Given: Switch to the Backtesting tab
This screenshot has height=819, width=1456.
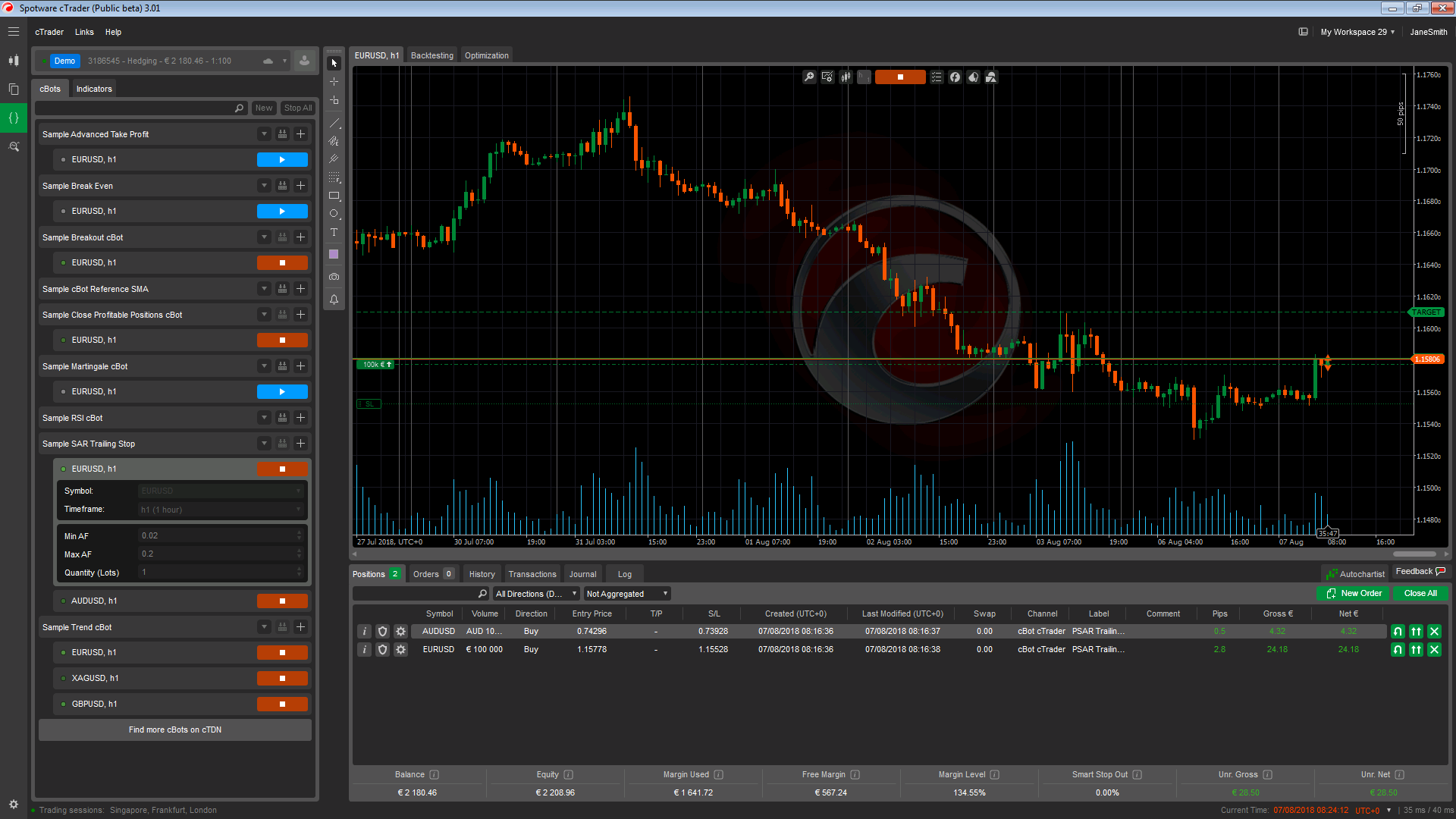Looking at the screenshot, I should tap(432, 55).
